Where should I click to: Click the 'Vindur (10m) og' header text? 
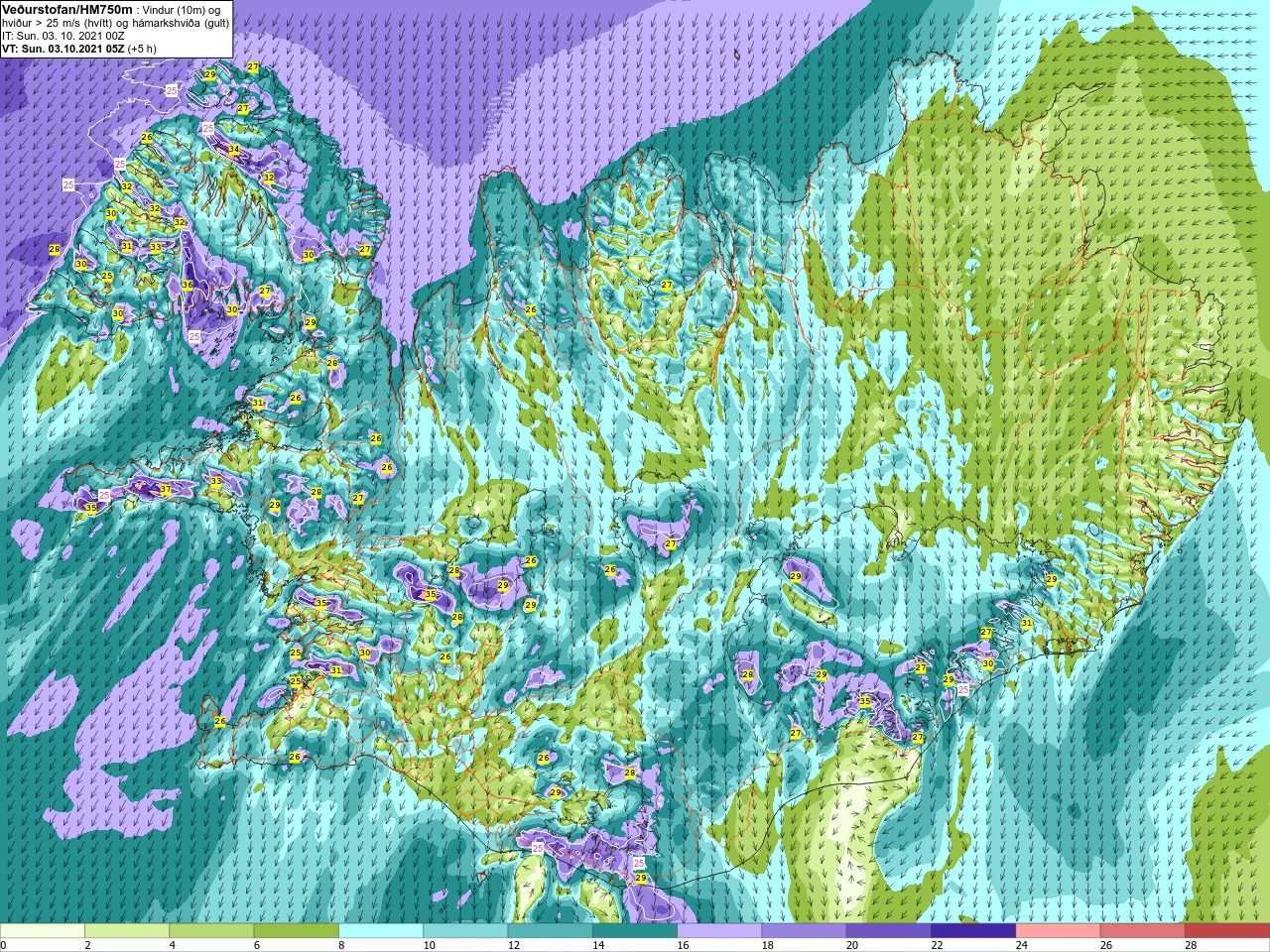click(183, 9)
